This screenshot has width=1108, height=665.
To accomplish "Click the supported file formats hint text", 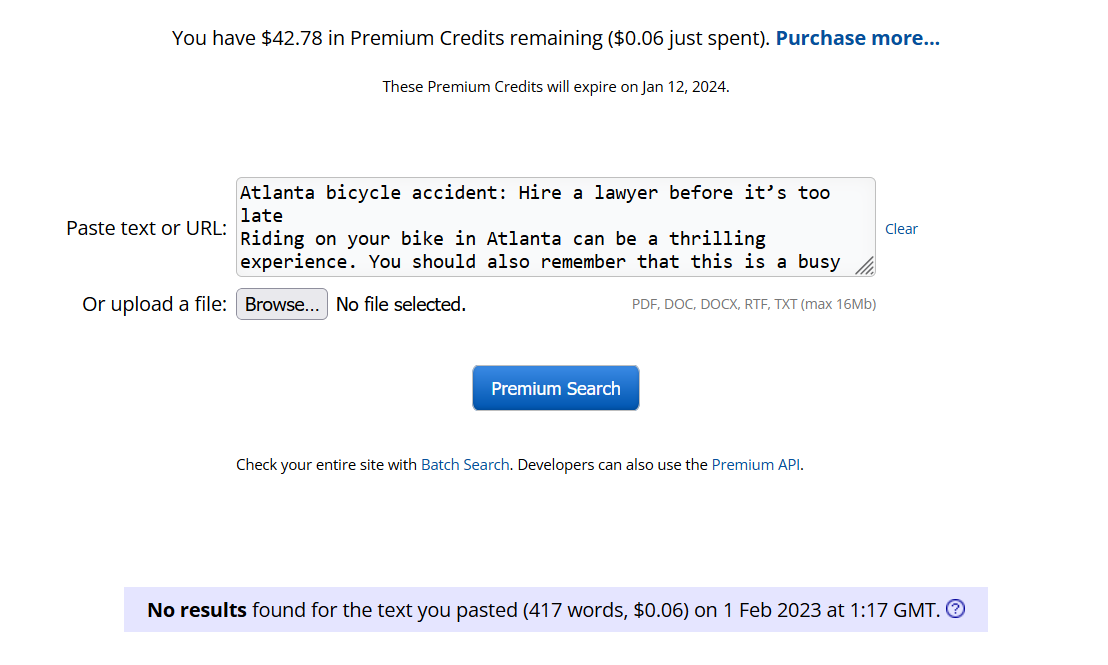I will coord(753,304).
